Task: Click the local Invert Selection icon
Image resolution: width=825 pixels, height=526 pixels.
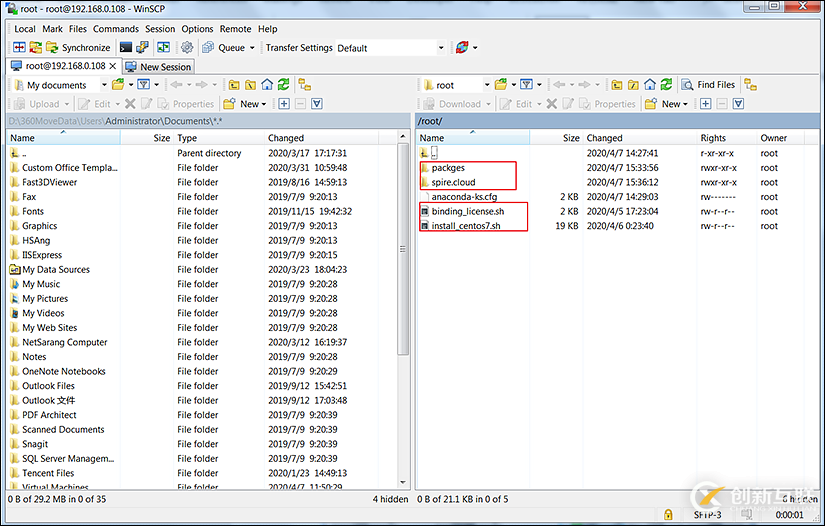Action: coord(317,104)
